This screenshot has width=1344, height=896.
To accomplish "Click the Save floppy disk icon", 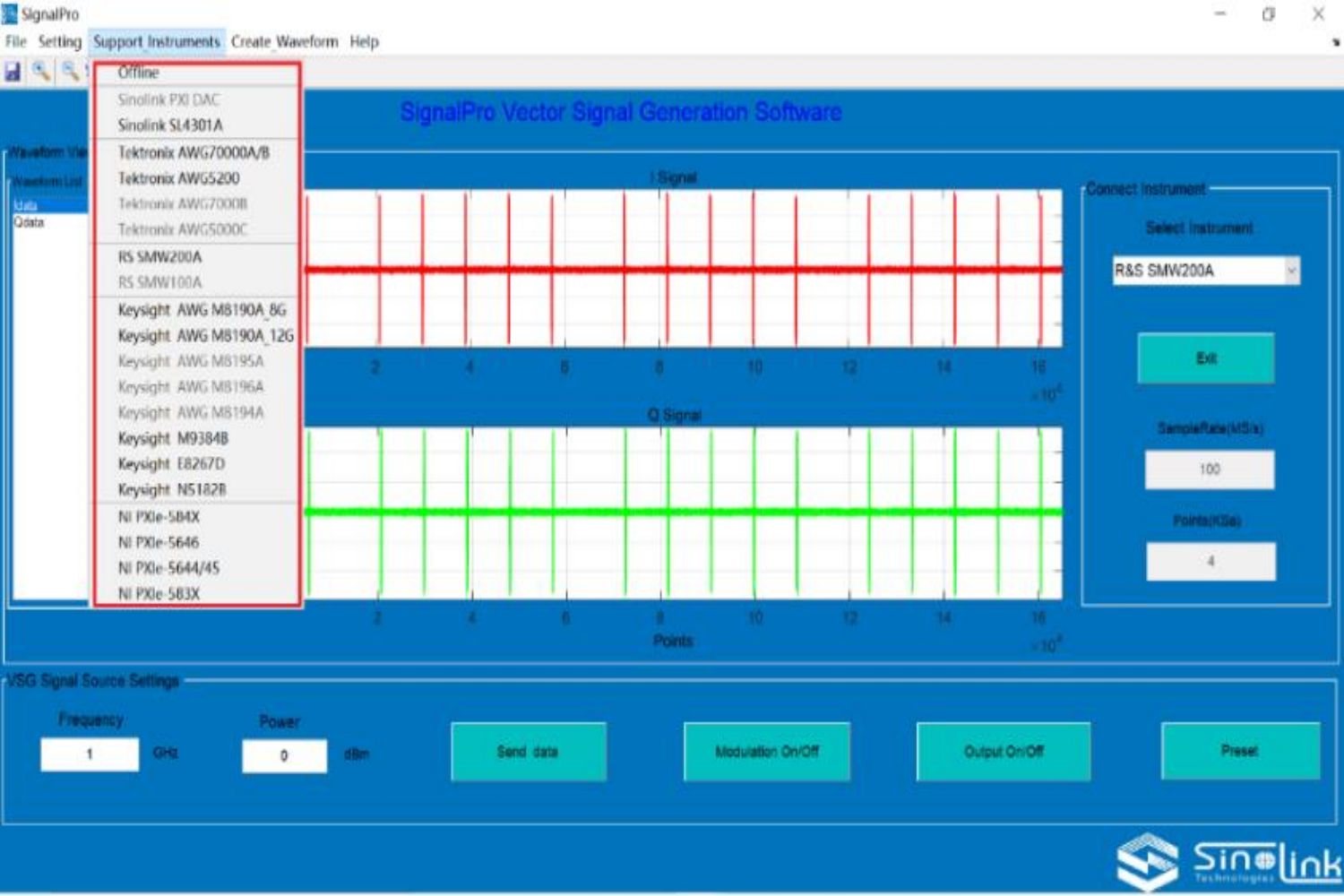I will click(13, 72).
